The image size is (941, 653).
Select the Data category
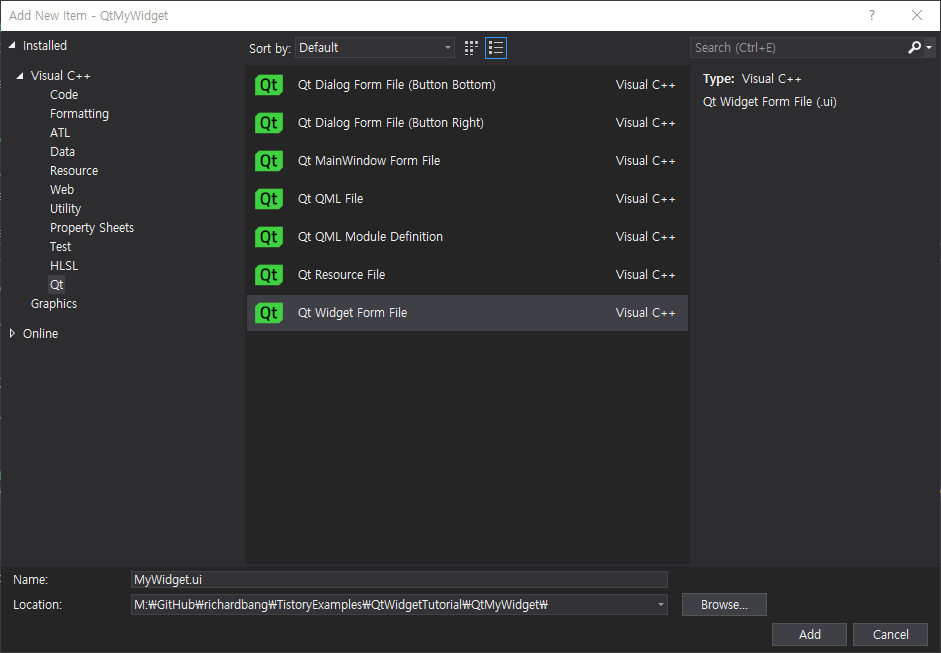(x=62, y=152)
